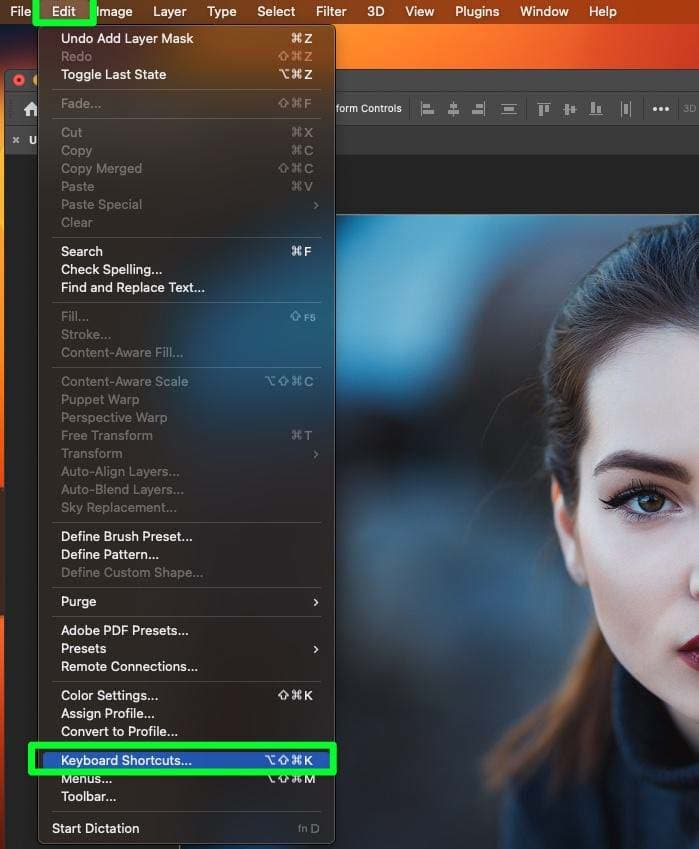Screen dimensions: 699x849
Task: Choose Convert to Profile...
Action: click(x=187, y=732)
